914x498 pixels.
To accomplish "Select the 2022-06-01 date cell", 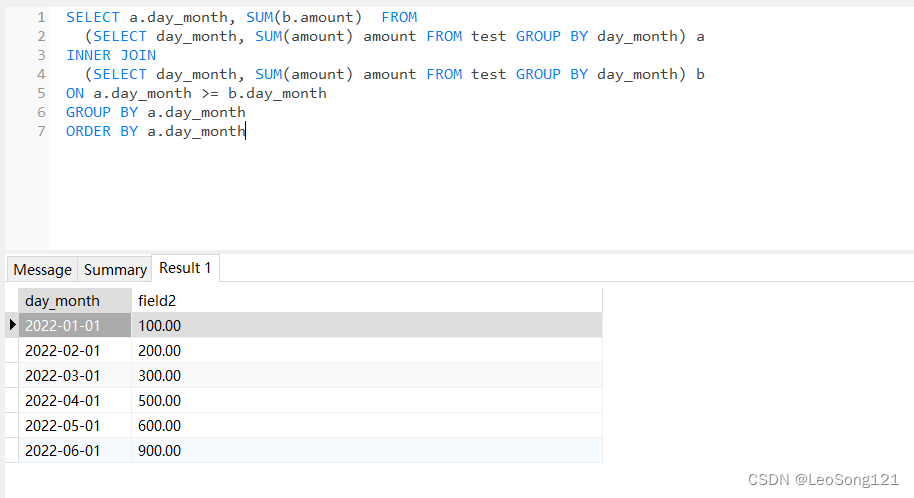I will pyautogui.click(x=63, y=450).
